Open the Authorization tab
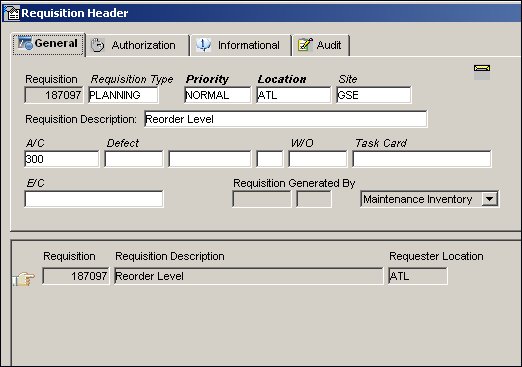The height and width of the screenshot is (367, 522). click(137, 45)
